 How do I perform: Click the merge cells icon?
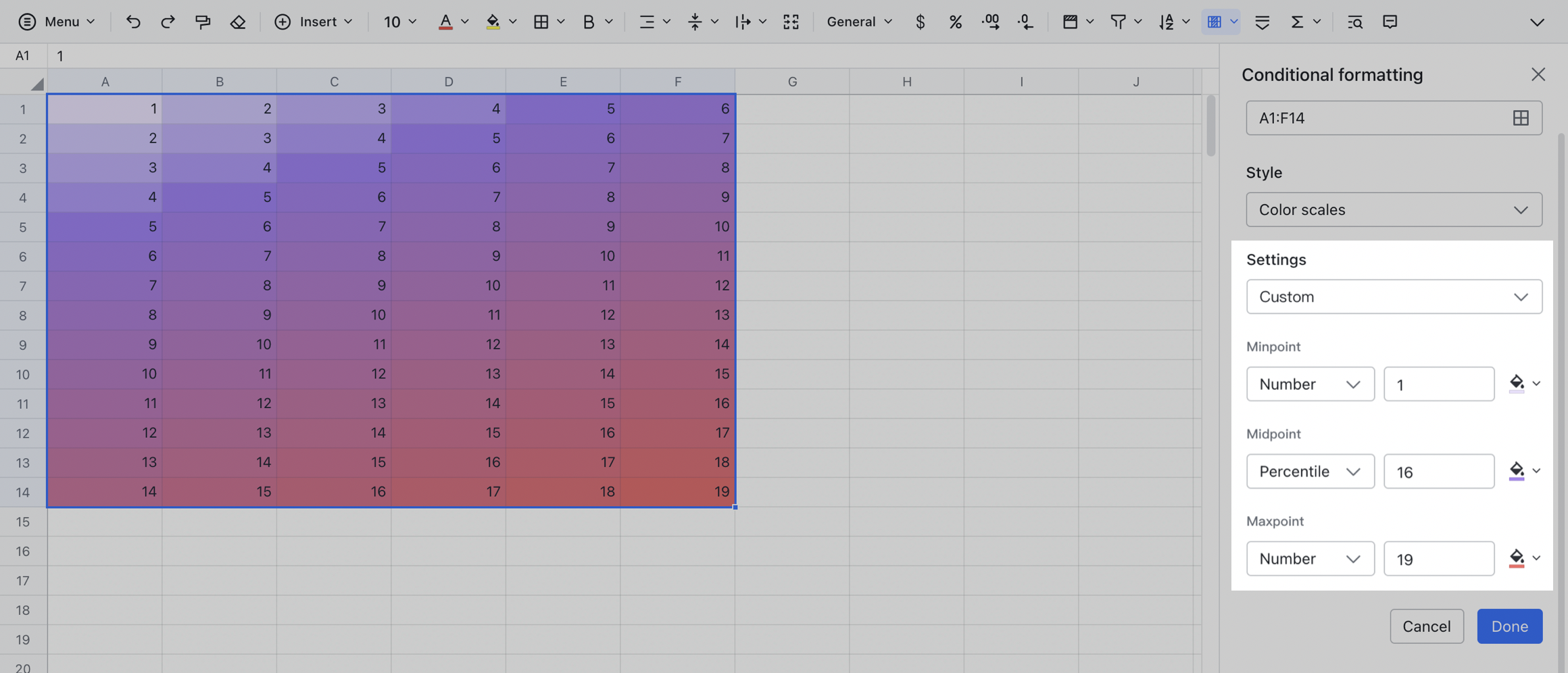pos(791,22)
